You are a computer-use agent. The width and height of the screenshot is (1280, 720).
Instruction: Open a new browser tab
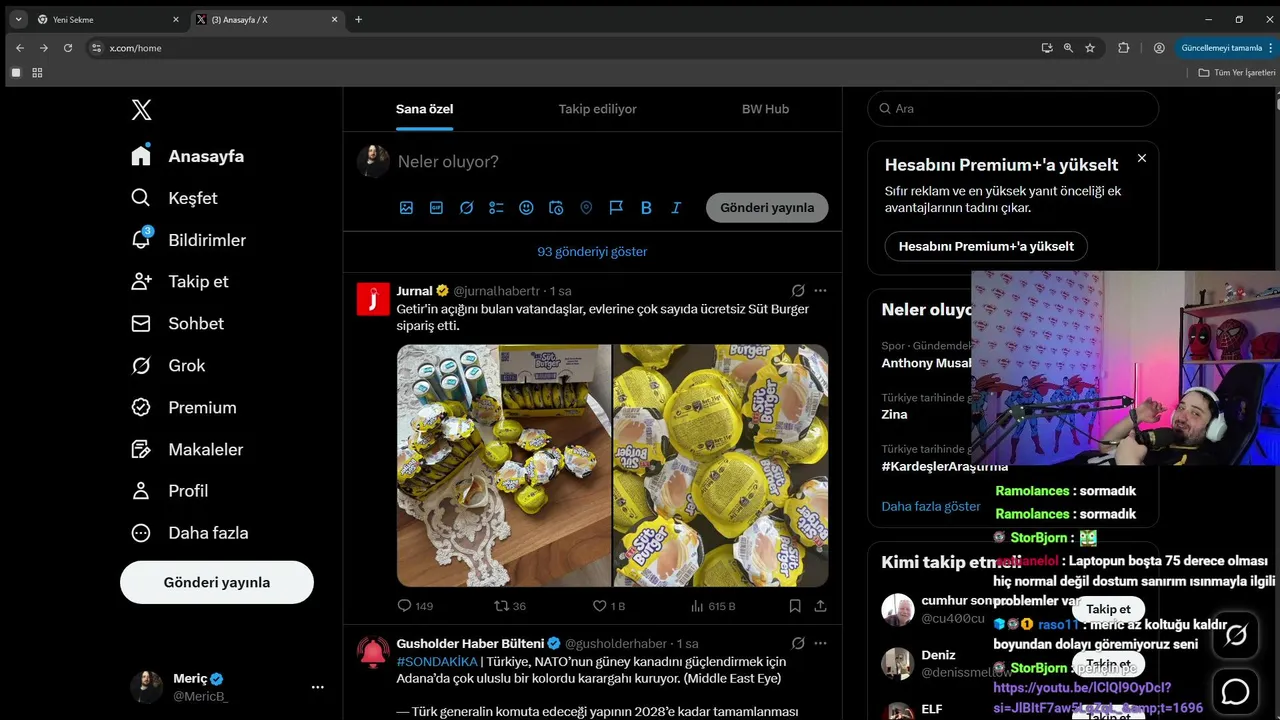tap(358, 20)
